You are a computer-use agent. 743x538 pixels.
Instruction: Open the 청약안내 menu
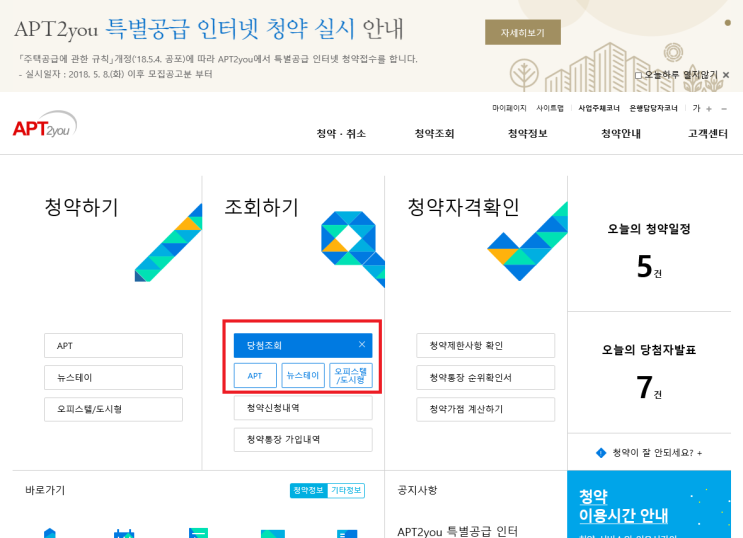[x=621, y=134]
